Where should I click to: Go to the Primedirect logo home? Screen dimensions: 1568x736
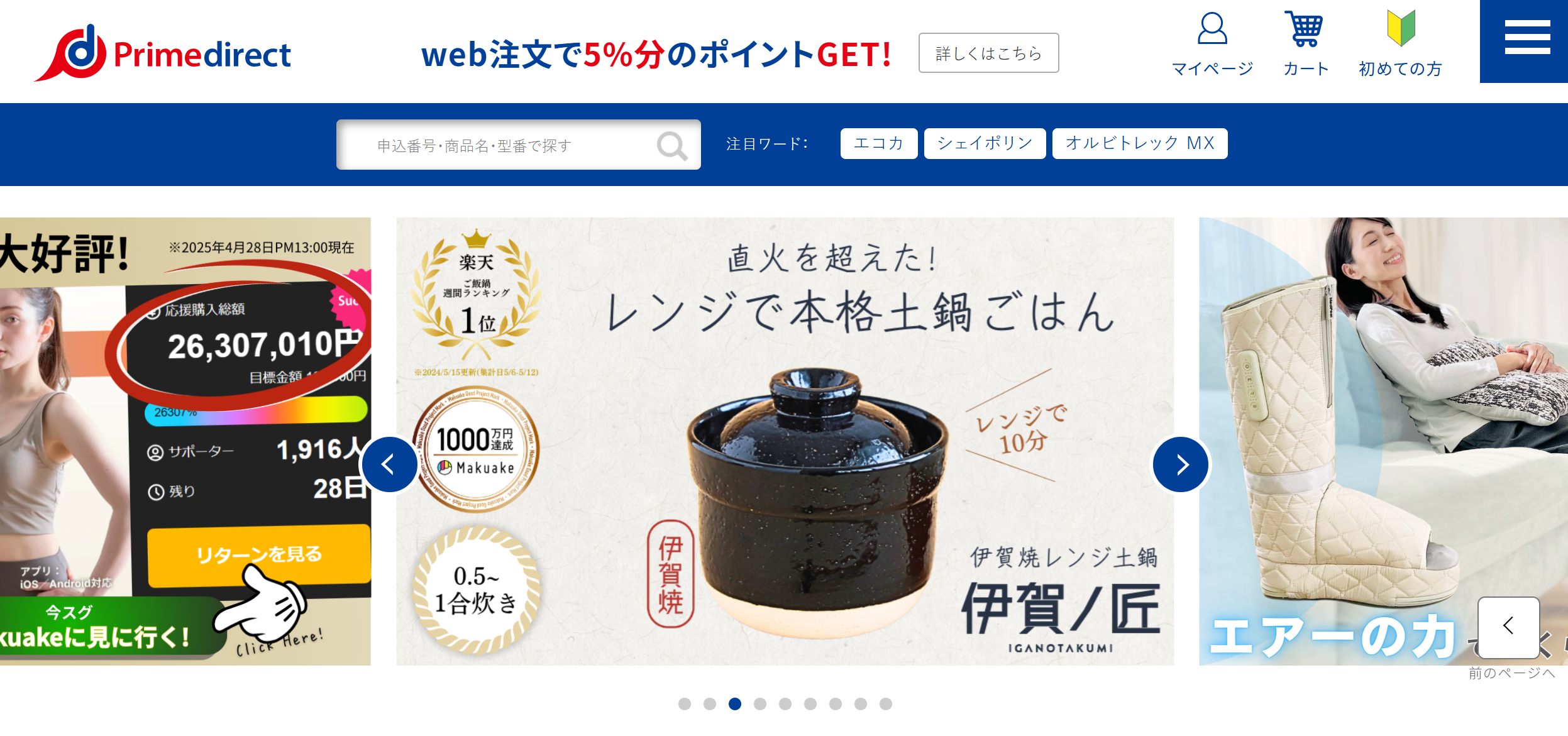click(162, 53)
